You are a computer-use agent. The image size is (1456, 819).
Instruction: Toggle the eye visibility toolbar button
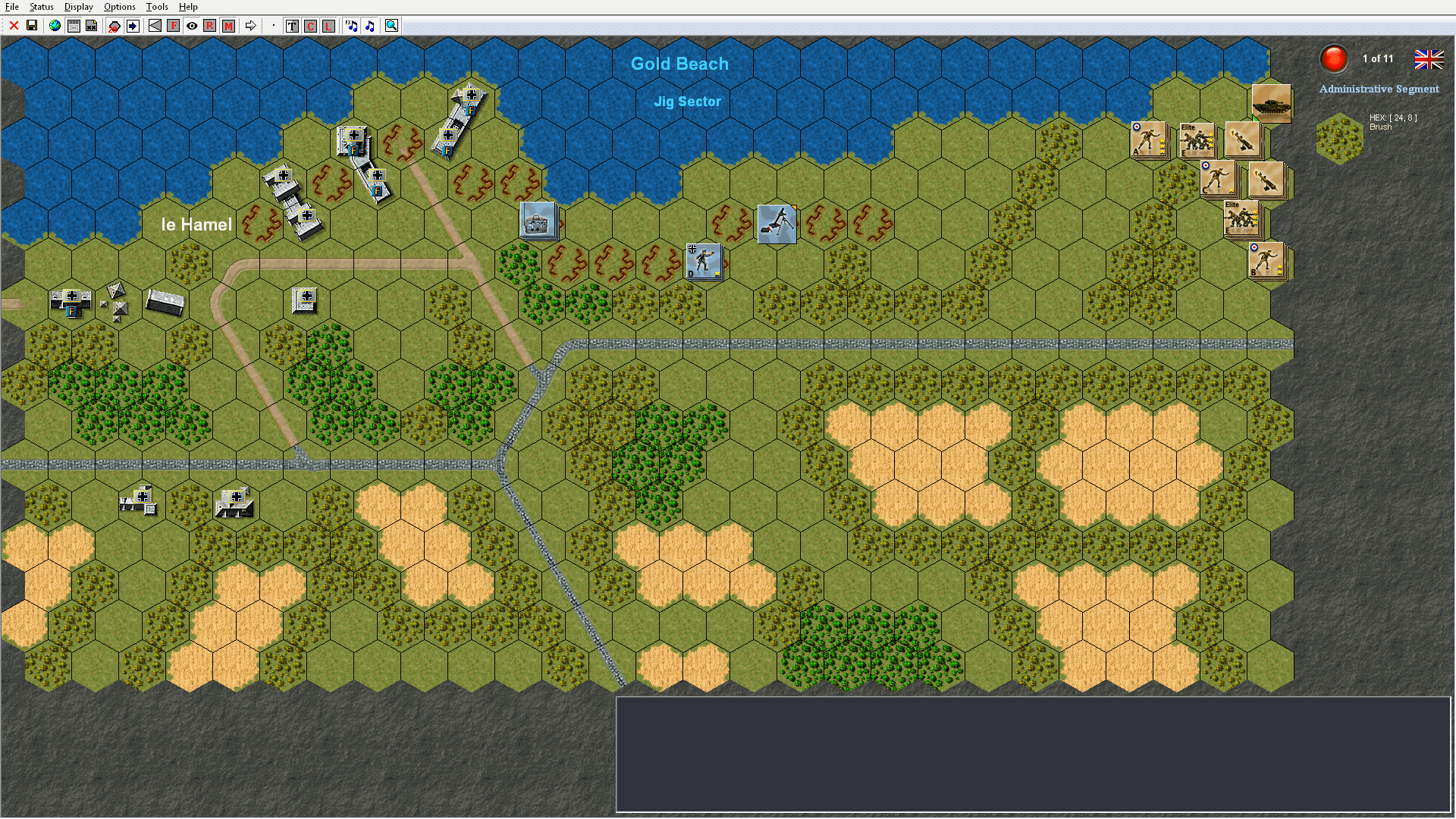coord(192,26)
